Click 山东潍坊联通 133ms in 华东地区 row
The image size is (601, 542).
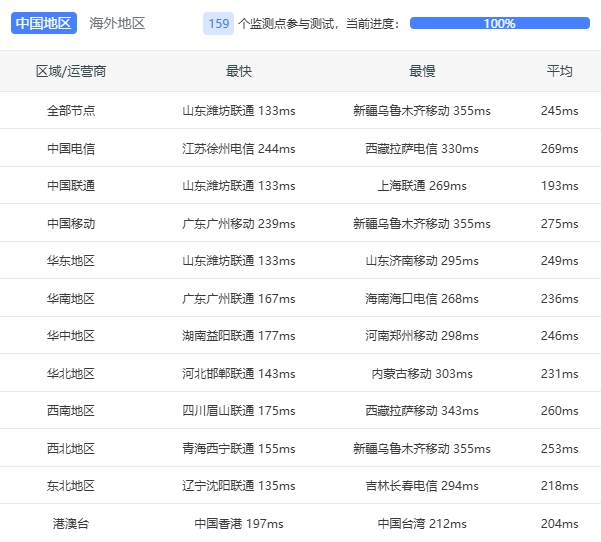coord(239,261)
